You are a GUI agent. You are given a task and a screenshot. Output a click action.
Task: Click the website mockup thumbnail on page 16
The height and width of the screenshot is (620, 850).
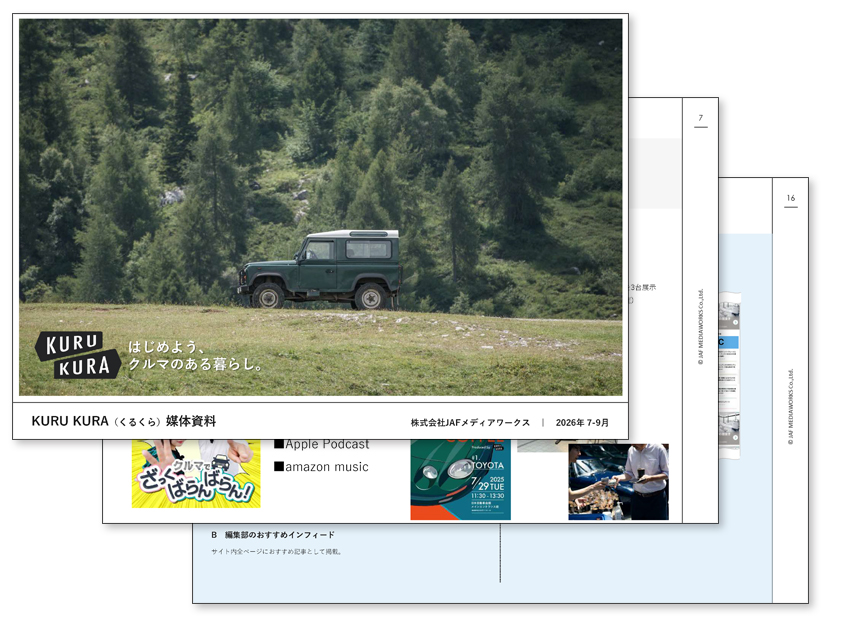point(730,376)
